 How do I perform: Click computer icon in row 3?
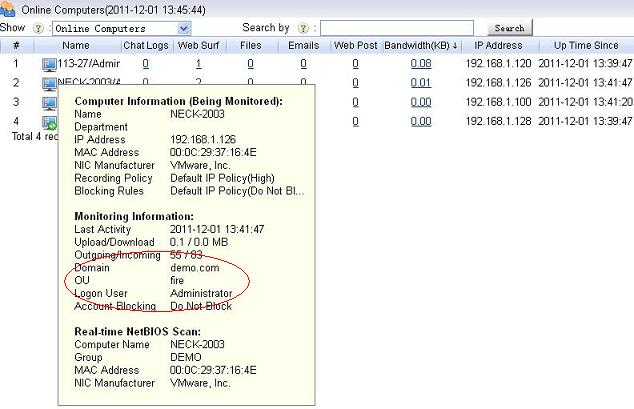[49, 102]
